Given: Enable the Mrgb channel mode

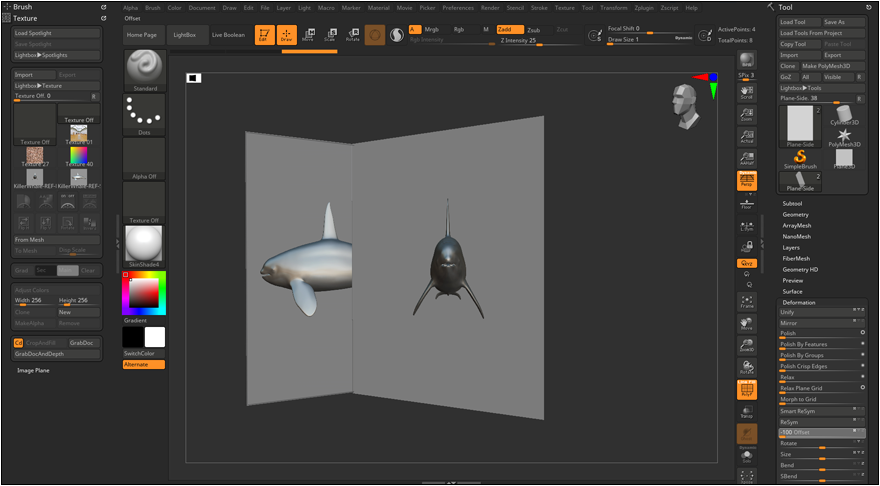Looking at the screenshot, I should pos(432,30).
